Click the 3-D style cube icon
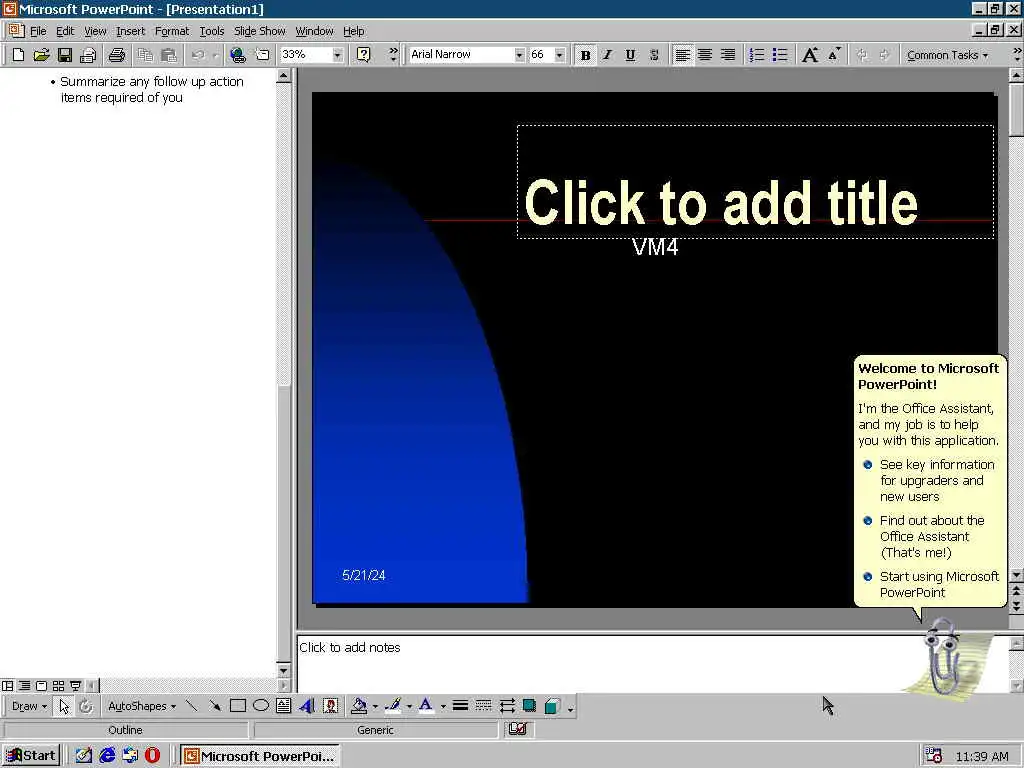 point(552,706)
